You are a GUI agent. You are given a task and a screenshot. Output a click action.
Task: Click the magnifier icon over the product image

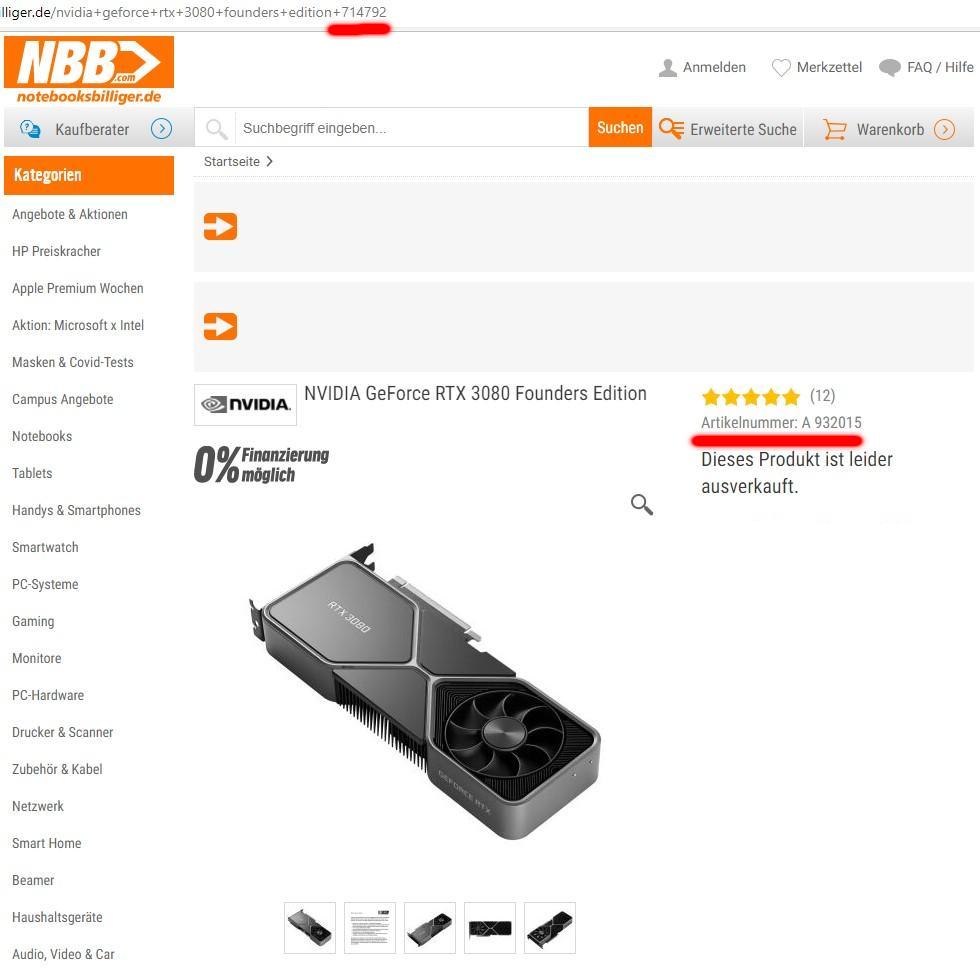click(641, 505)
